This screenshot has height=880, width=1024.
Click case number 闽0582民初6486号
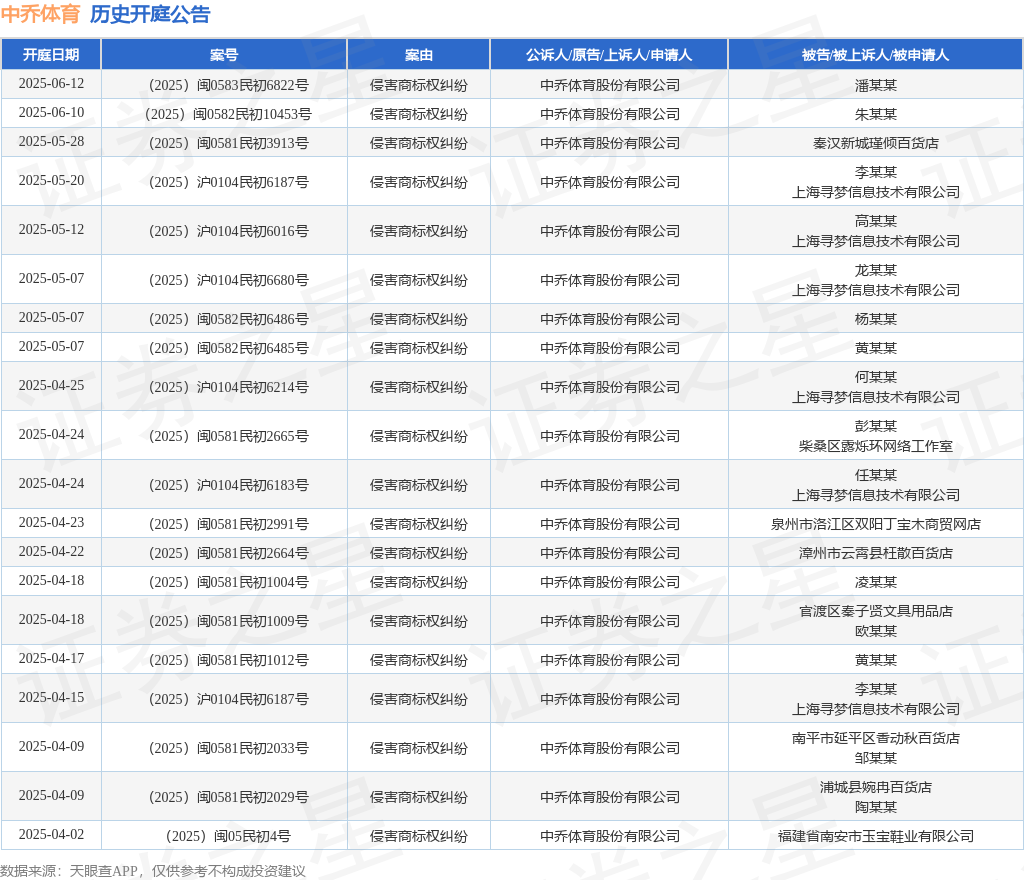[x=229, y=319]
